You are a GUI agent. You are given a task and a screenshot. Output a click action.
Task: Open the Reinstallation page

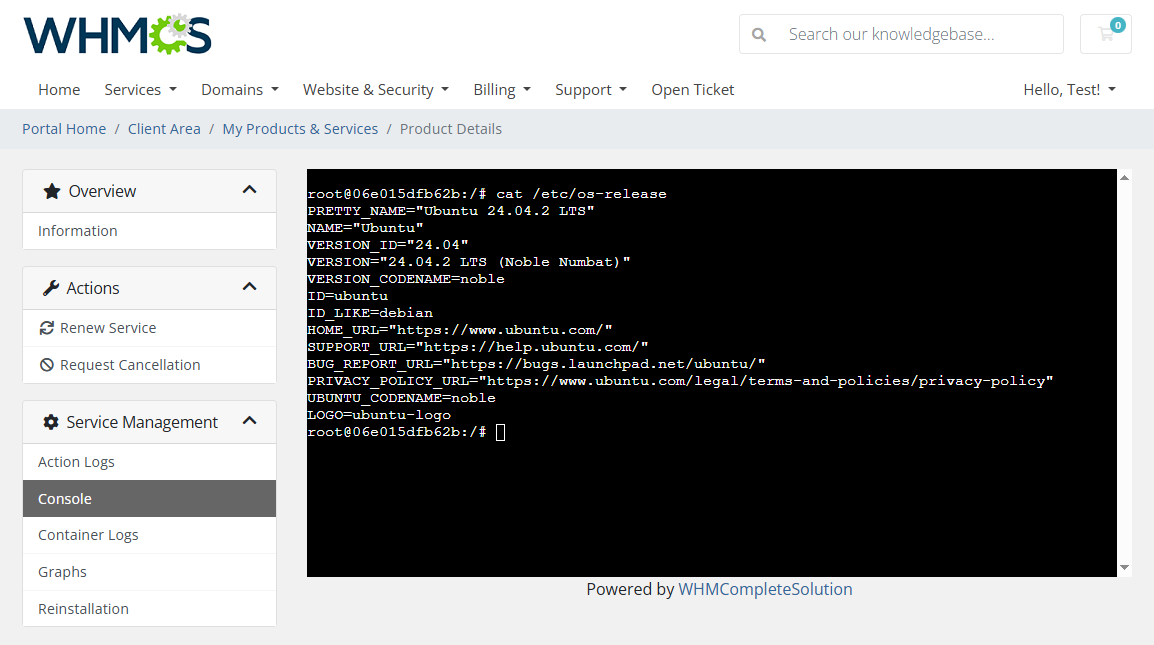[83, 608]
